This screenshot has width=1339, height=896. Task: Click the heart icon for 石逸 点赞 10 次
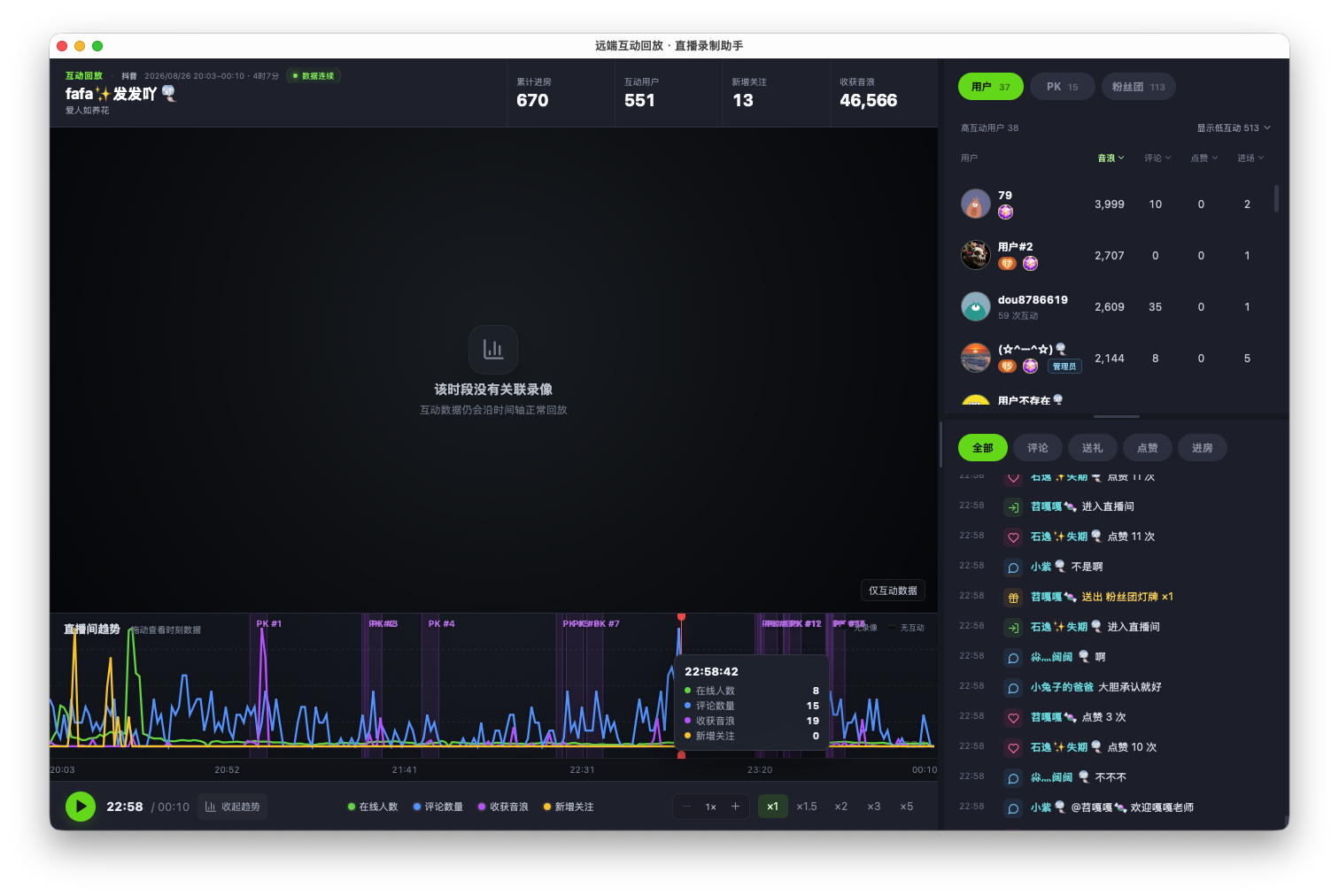pos(1013,748)
